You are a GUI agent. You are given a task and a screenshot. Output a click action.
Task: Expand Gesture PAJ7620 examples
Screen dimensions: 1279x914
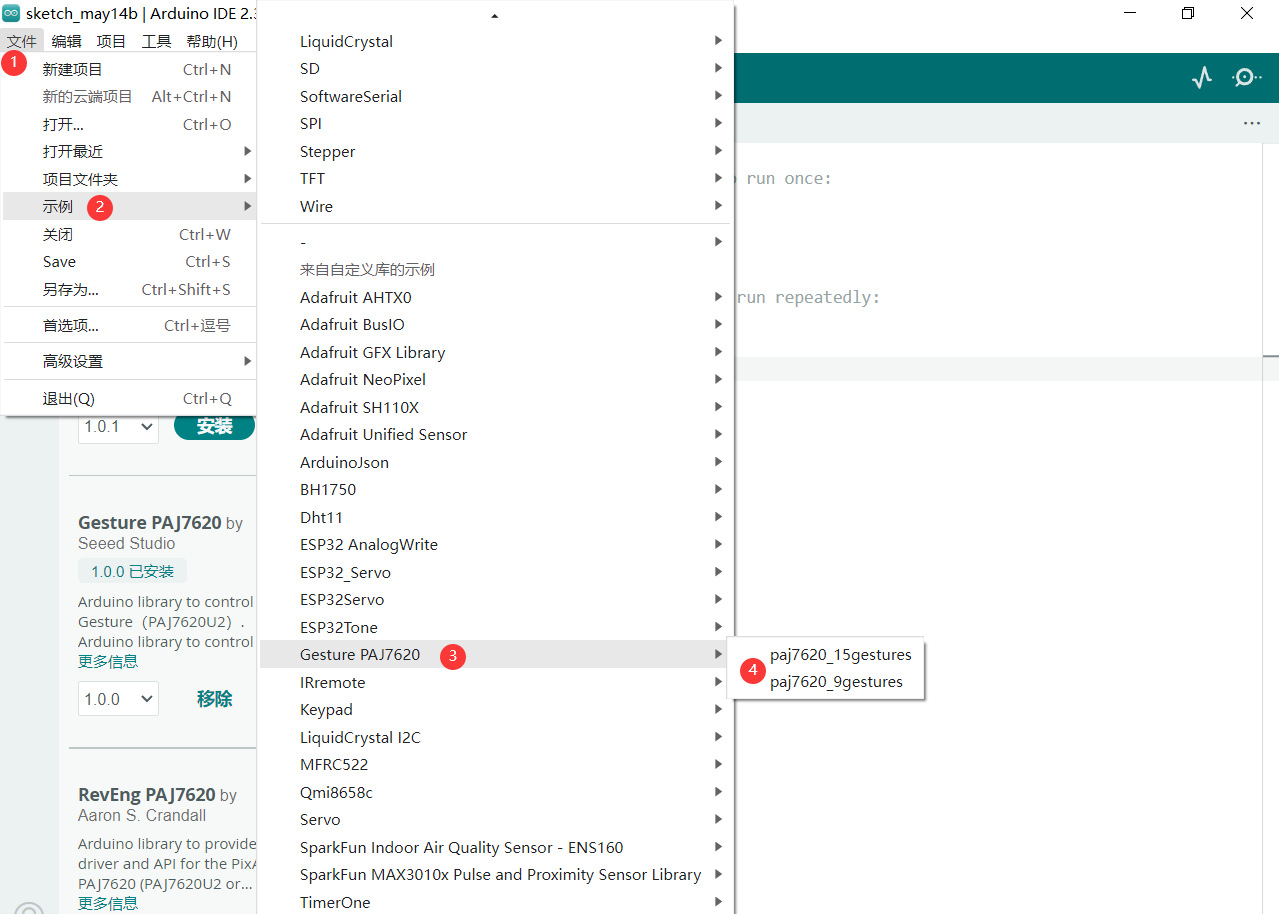pyautogui.click(x=496, y=655)
